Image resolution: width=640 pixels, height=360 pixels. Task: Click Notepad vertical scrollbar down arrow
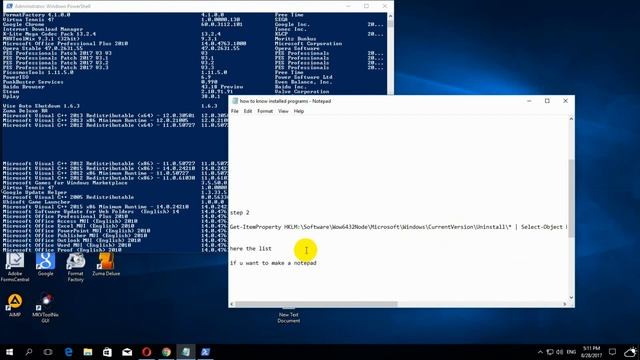pos(571,298)
